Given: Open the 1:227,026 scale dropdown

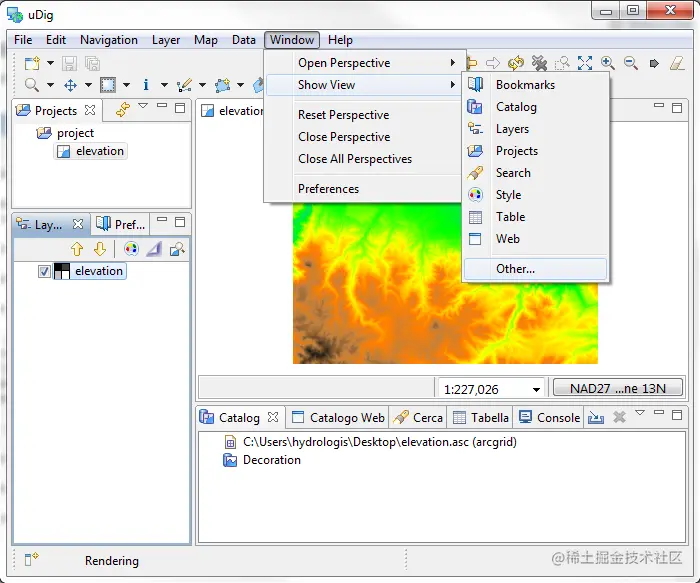Looking at the screenshot, I should [536, 390].
